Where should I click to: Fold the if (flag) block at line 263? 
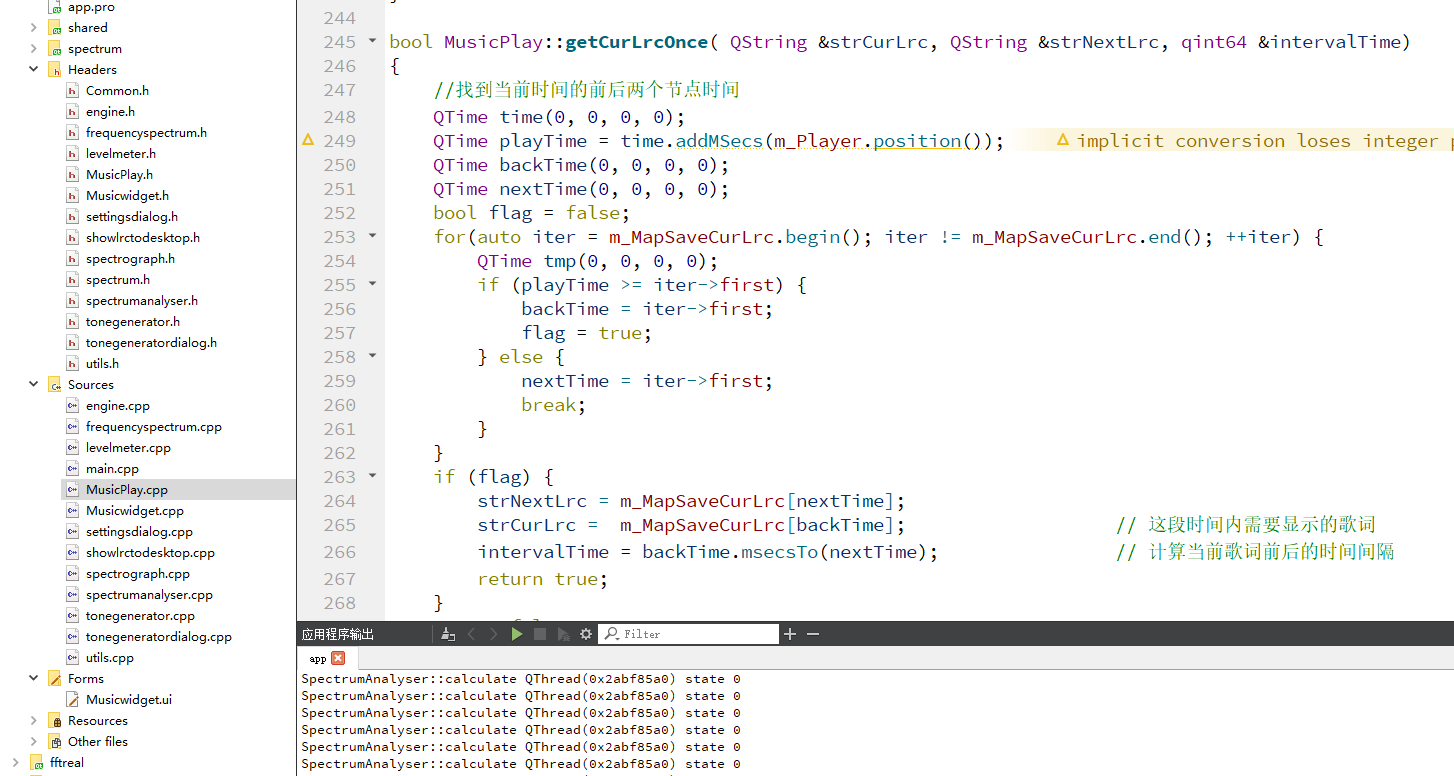coord(373,476)
